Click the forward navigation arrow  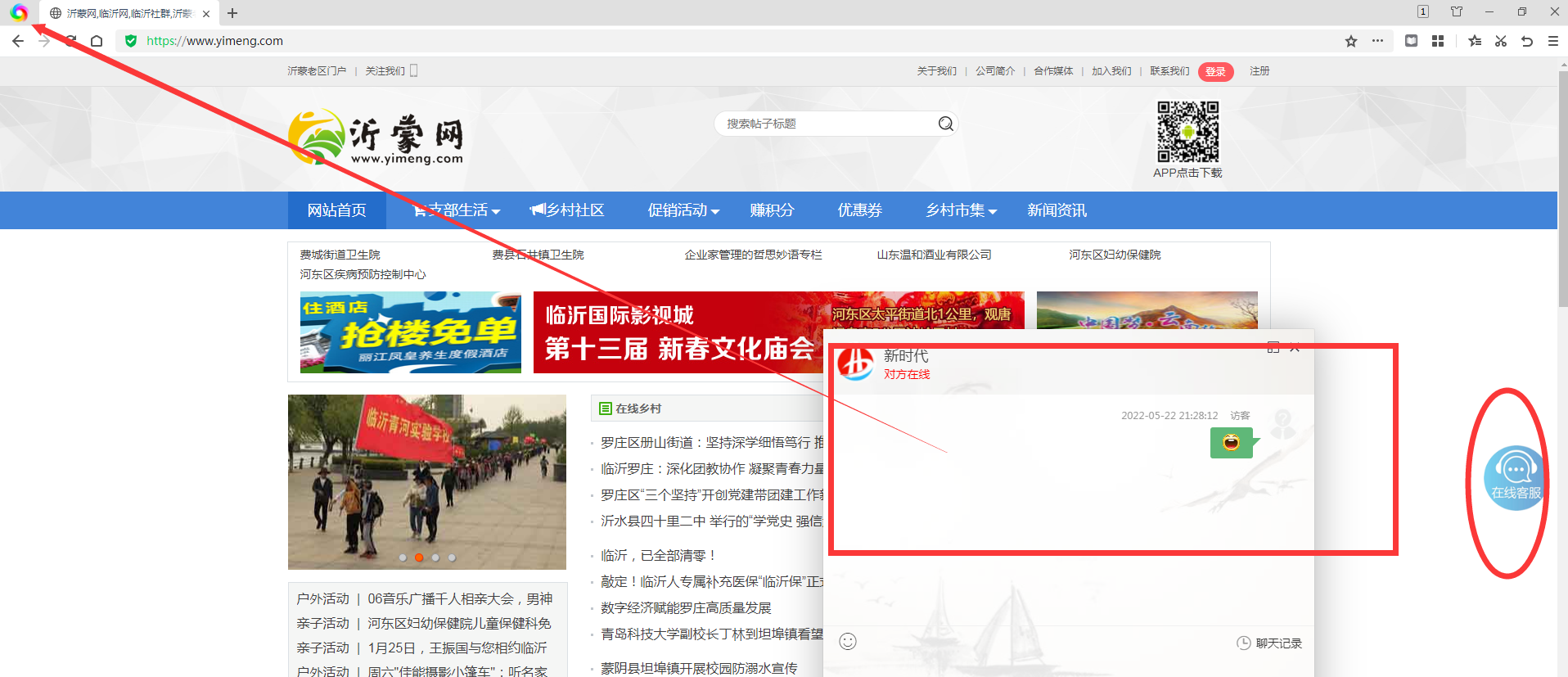44,41
